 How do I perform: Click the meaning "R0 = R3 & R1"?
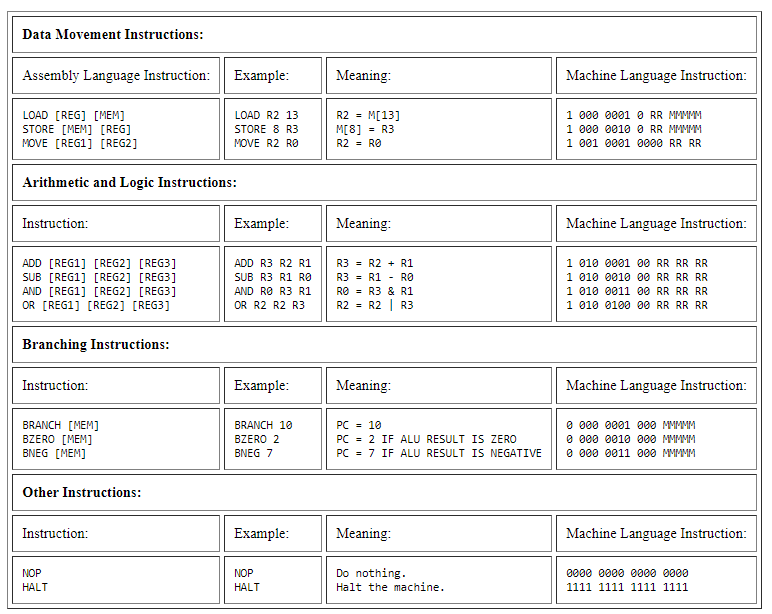[375, 291]
